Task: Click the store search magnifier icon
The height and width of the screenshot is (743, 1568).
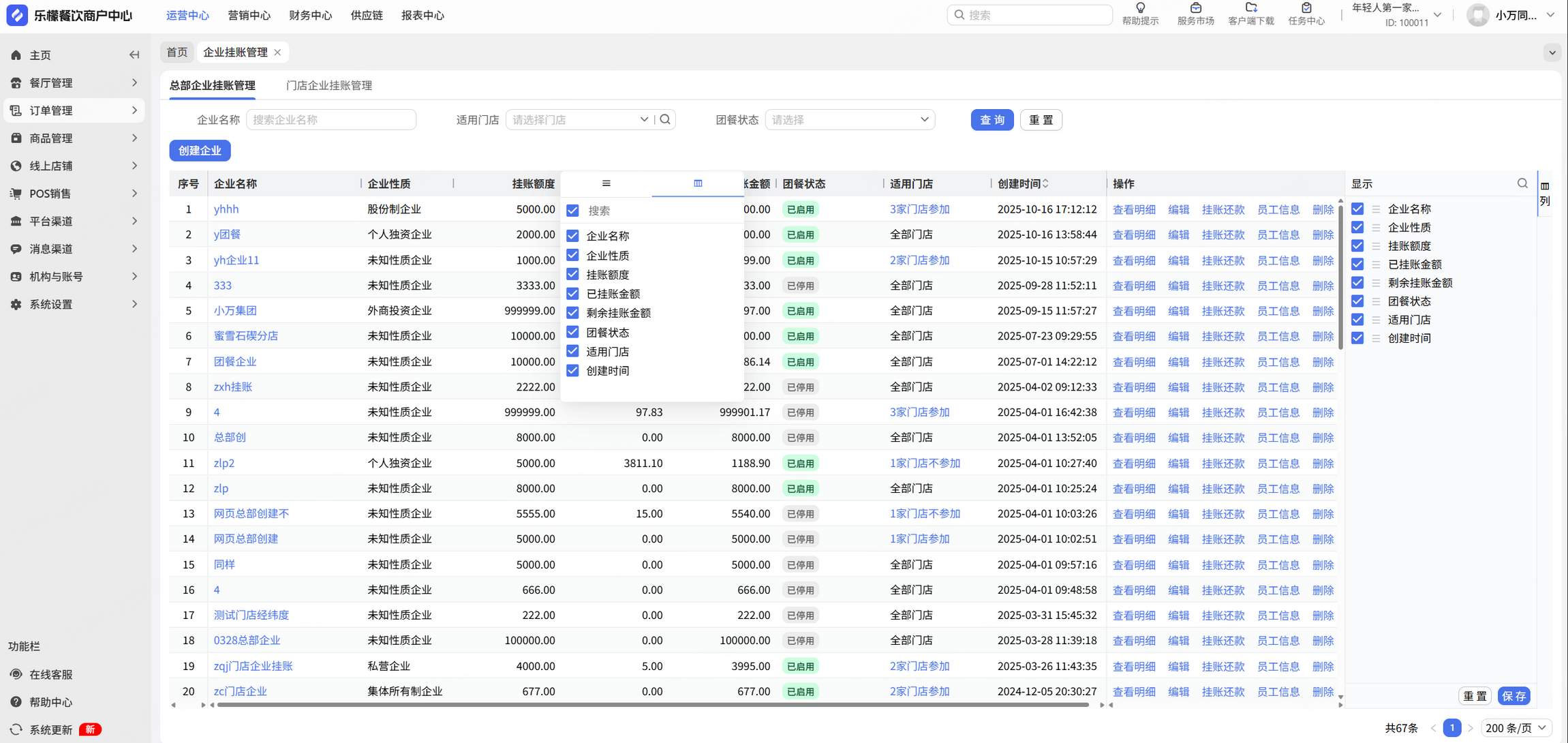Action: click(665, 119)
